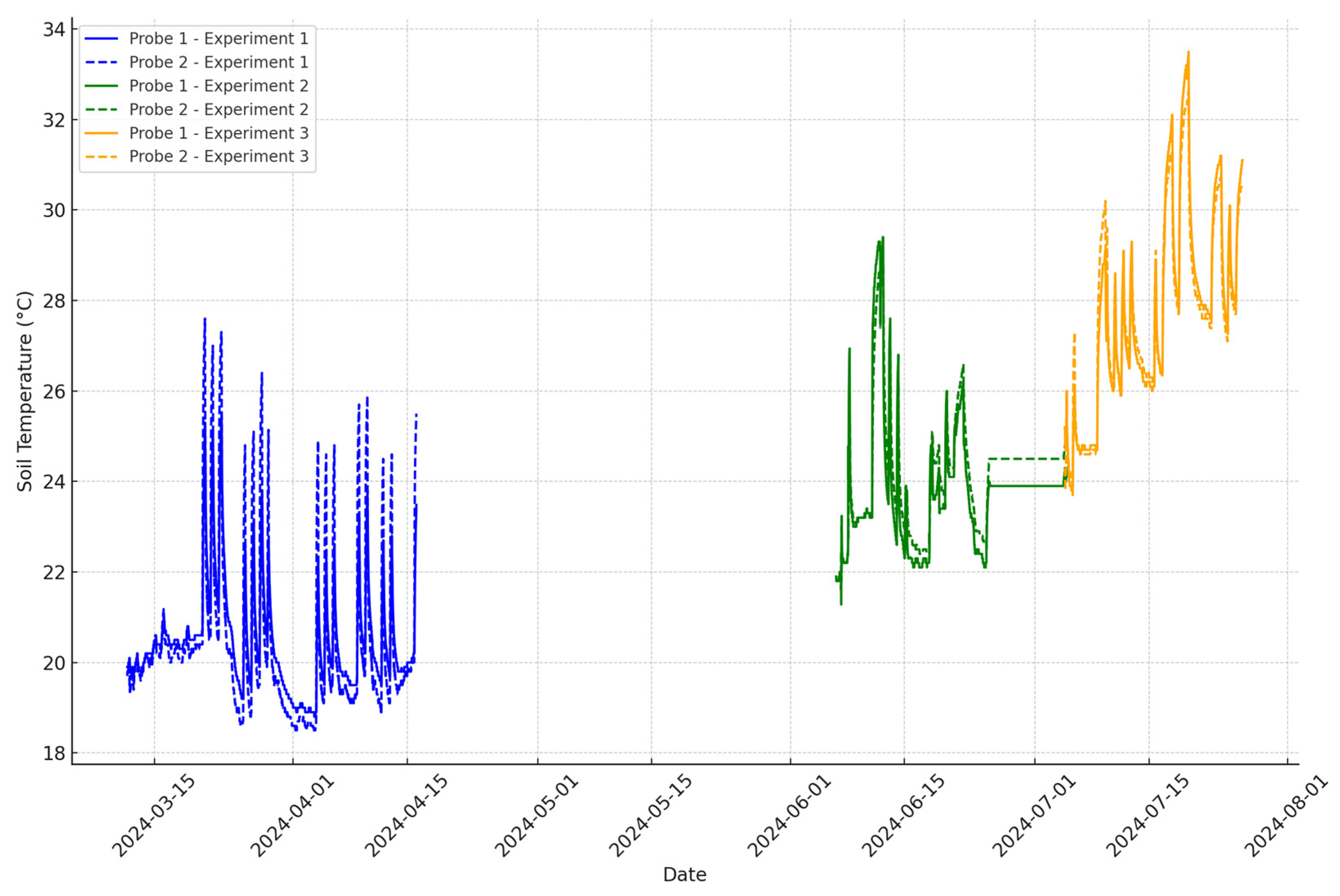Click the Probe 2 - Experiment 3 legend label
The height and width of the screenshot is (896, 1340).
(219, 156)
